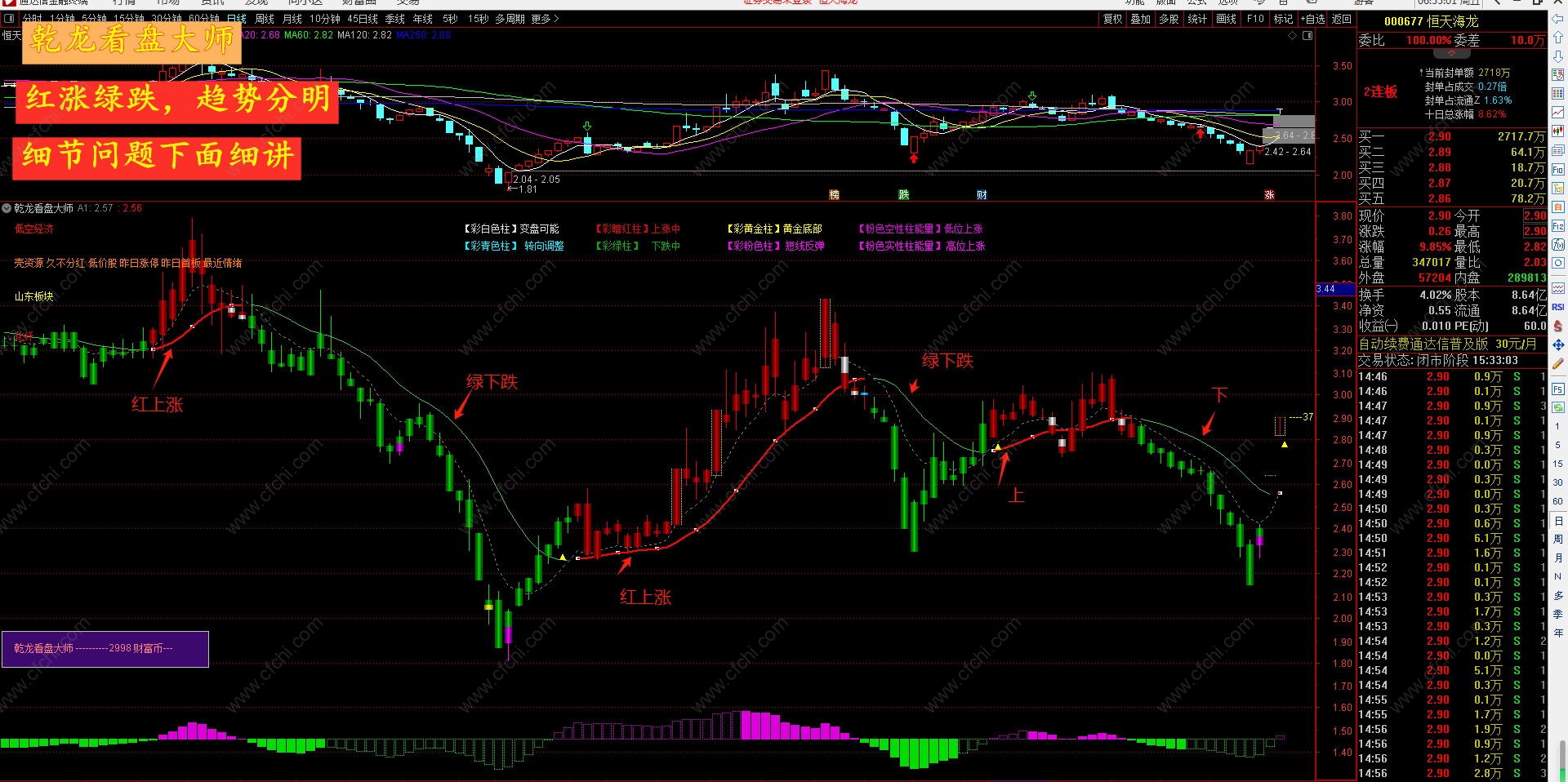The image size is (1568, 782).
Task: Click the red S icon in sidebar
Action: tap(1558, 326)
